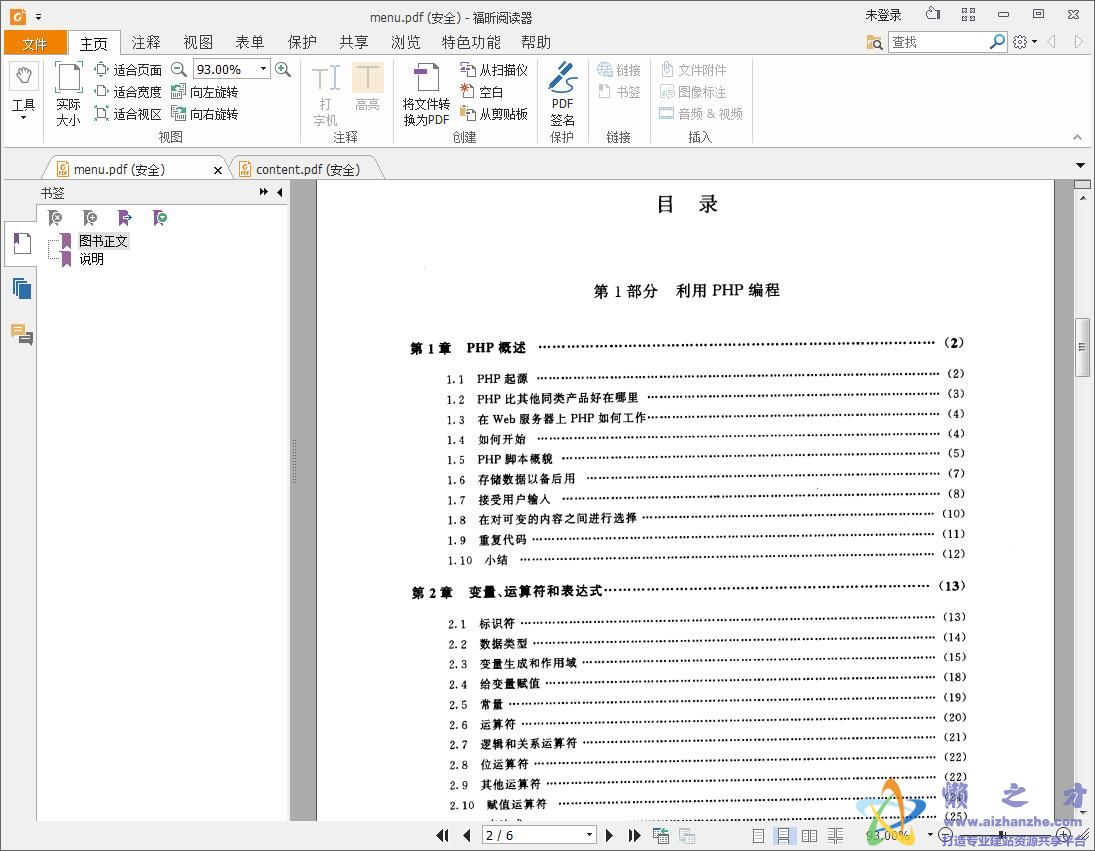
Task: Open the zoom percentage dropdown
Action: (262, 69)
